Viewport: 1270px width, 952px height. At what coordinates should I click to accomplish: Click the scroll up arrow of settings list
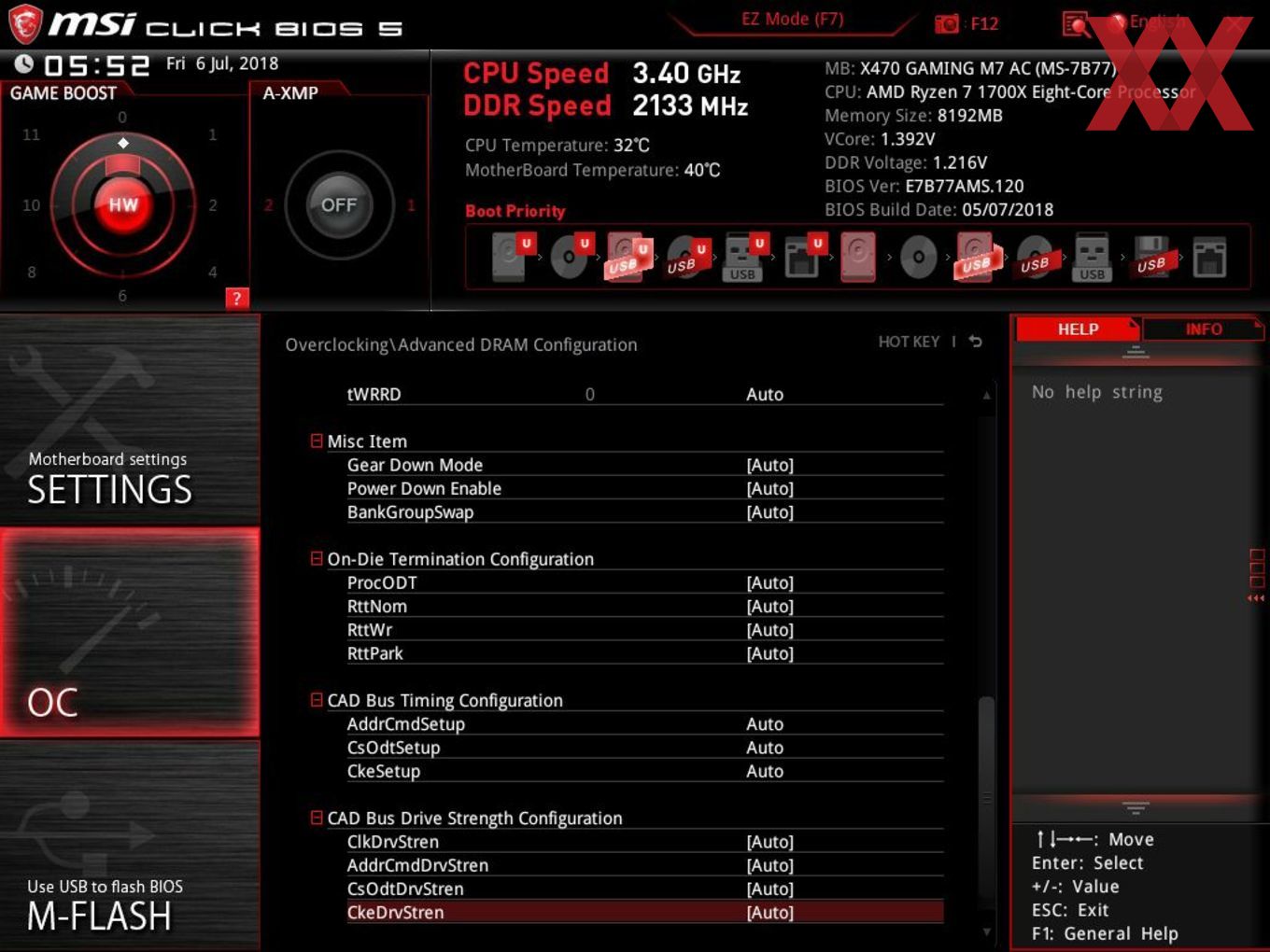(x=986, y=396)
